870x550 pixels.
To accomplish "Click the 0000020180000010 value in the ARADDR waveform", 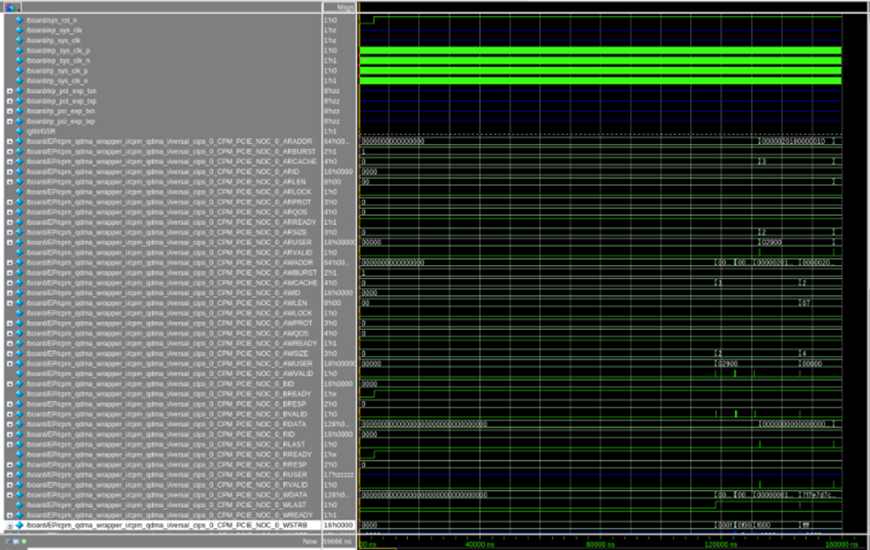I will point(793,142).
